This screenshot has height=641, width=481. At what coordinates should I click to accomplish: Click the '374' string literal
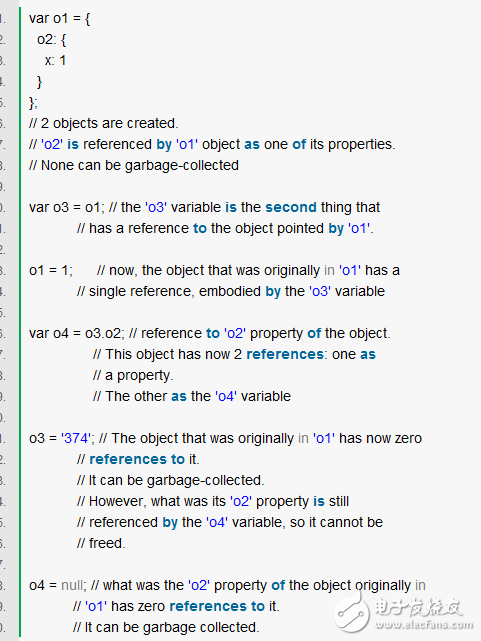(x=76, y=438)
